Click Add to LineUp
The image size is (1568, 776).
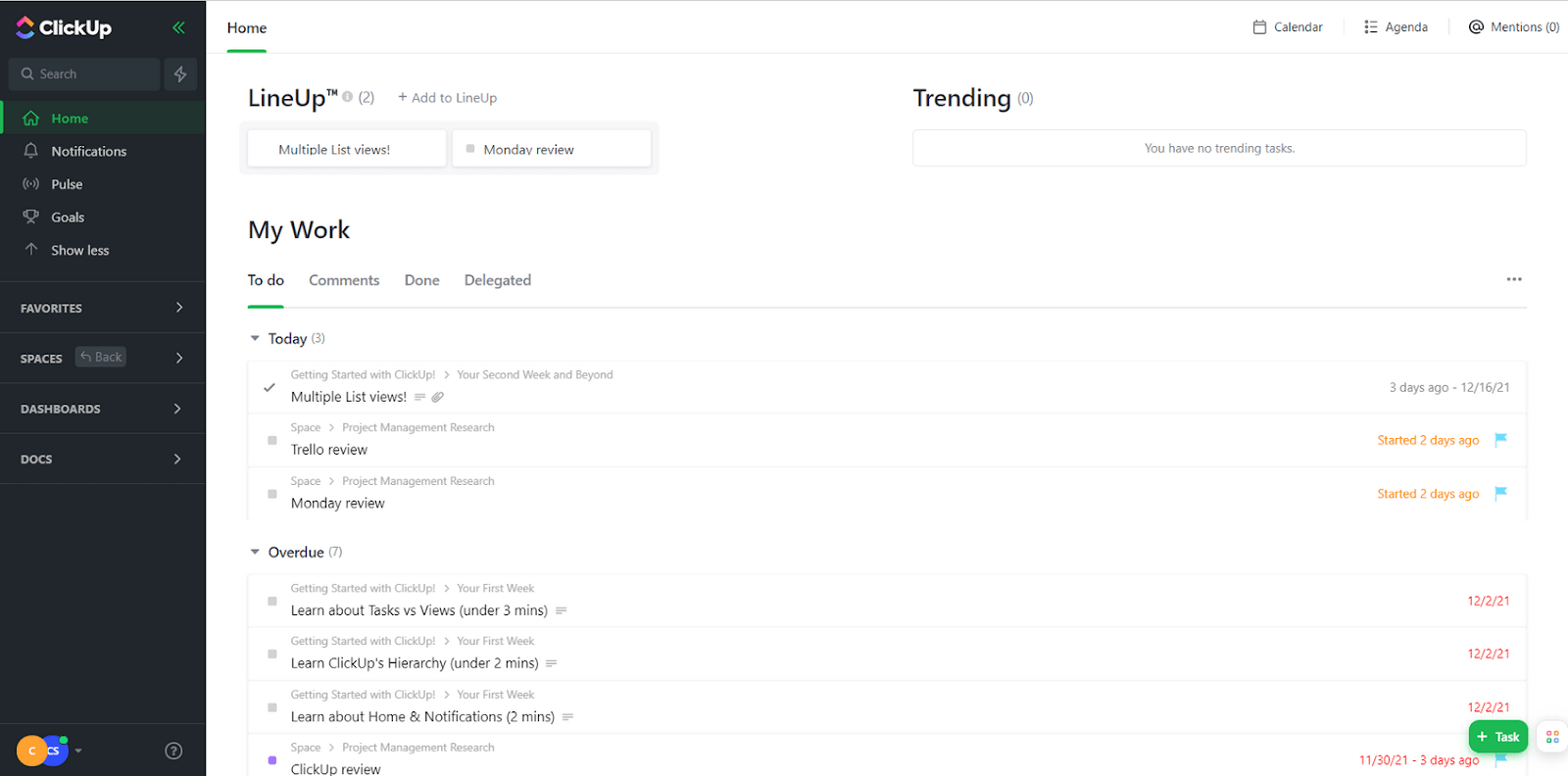point(448,98)
